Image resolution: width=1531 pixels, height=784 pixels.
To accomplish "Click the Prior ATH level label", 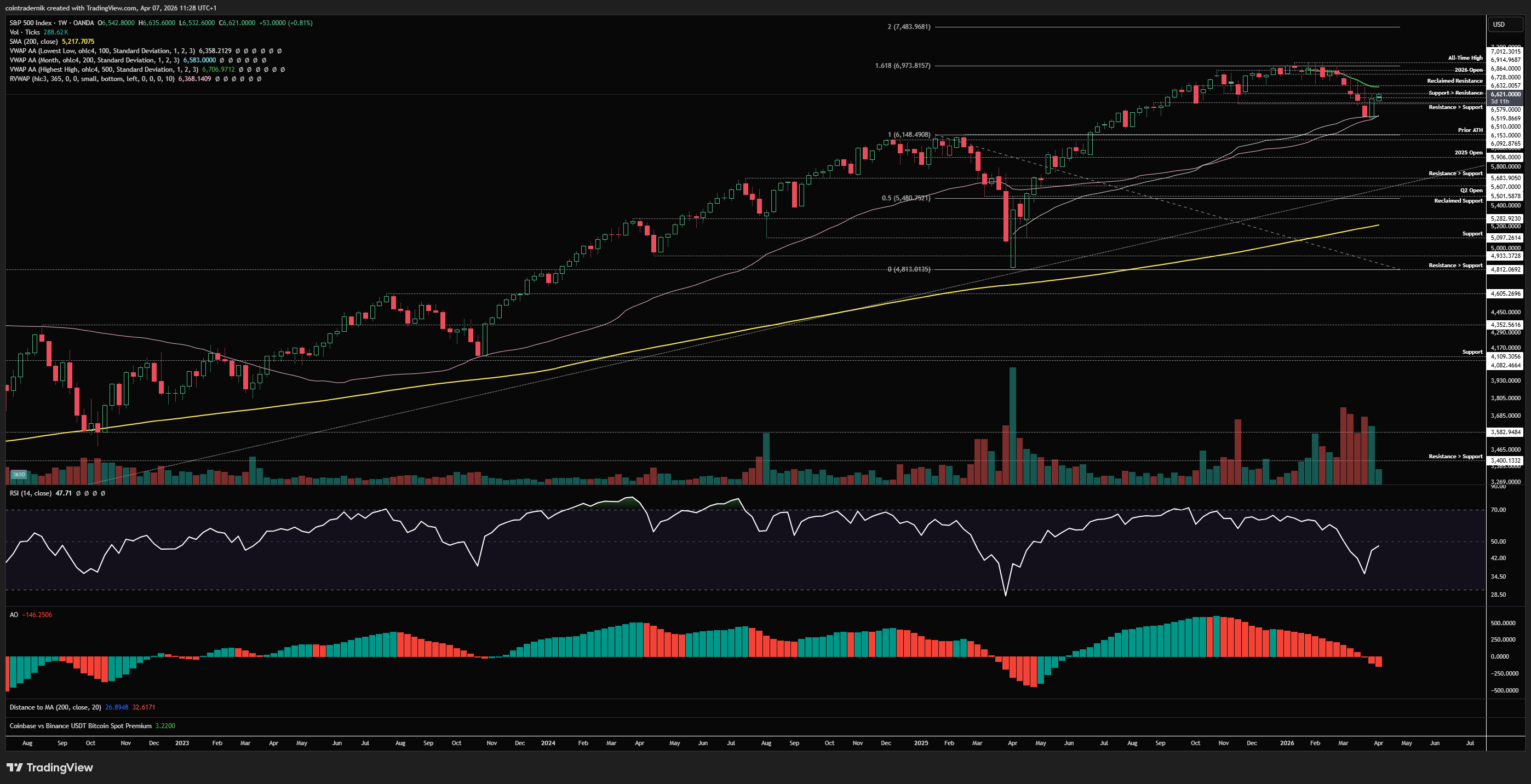I will 1469,130.
